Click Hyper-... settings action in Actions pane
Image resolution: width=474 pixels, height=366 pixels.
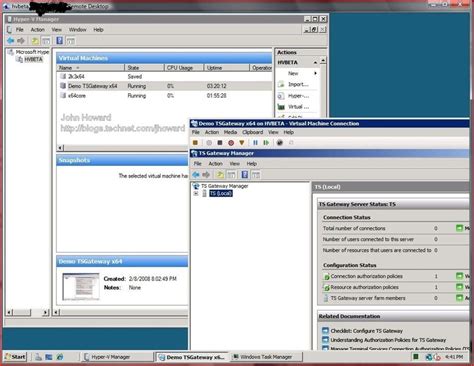[298, 96]
